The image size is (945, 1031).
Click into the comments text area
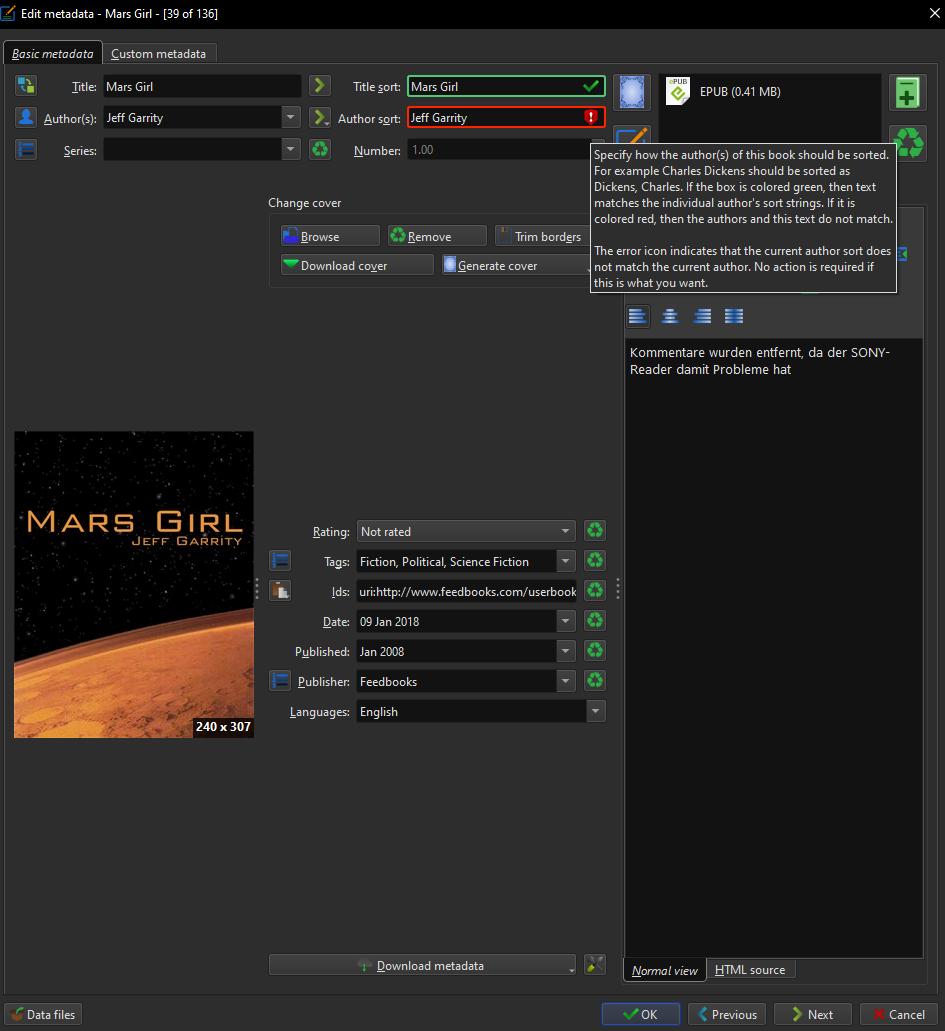coord(773,648)
